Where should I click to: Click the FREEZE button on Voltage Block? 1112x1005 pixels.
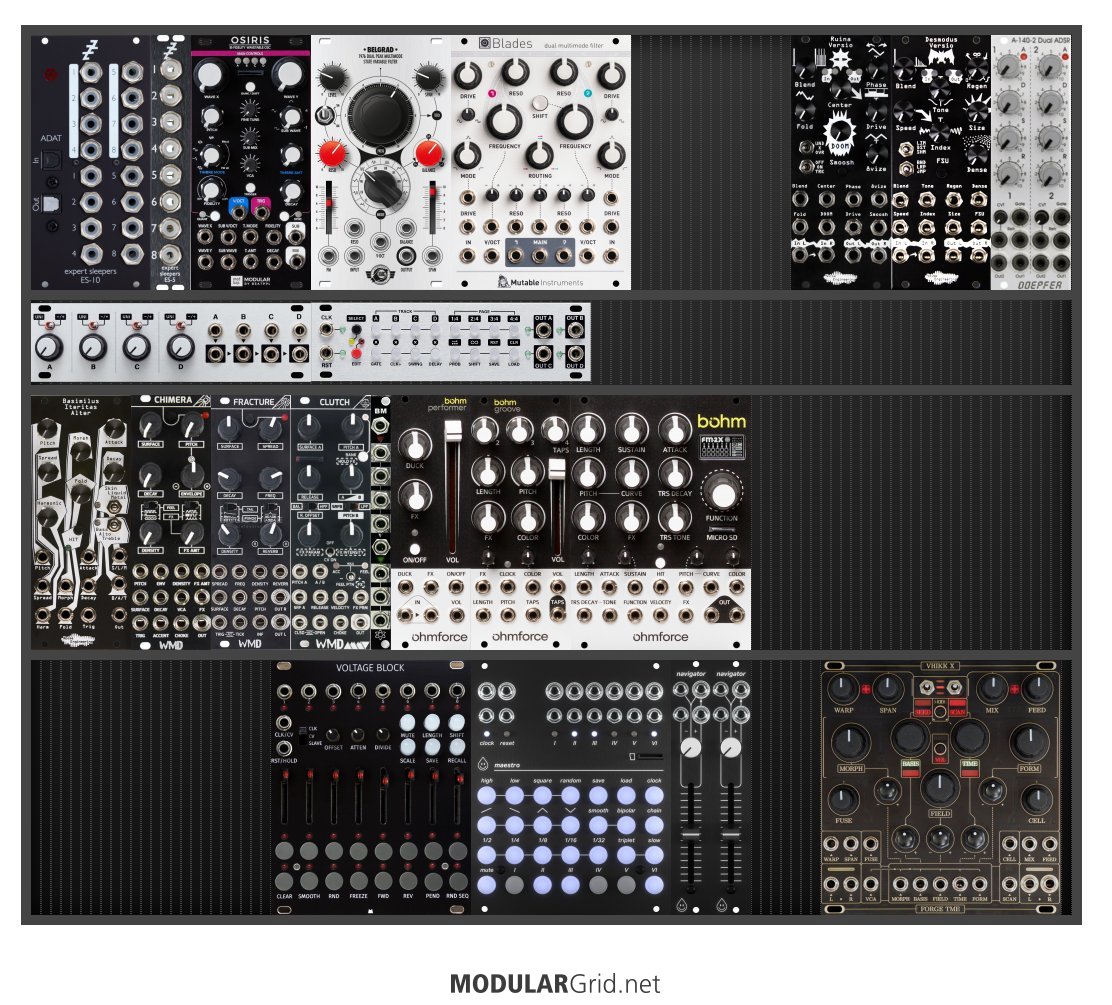[358, 880]
